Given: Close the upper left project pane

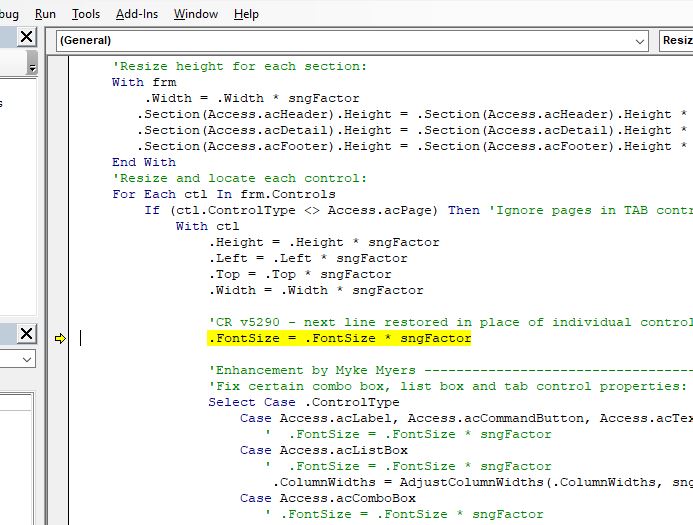Looking at the screenshot, I should pyautogui.click(x=27, y=37).
